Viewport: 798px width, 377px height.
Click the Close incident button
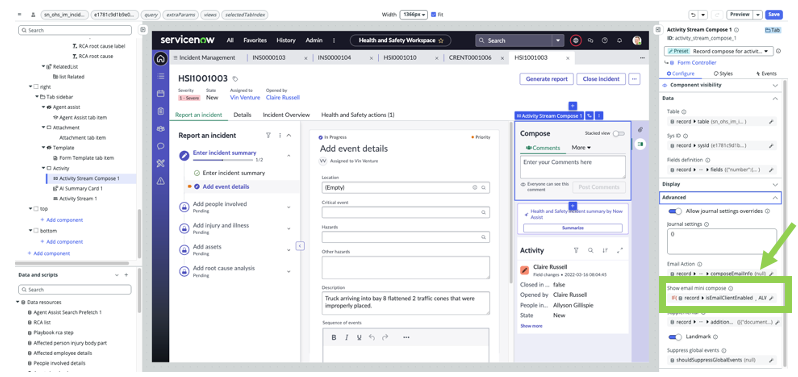(x=601, y=79)
